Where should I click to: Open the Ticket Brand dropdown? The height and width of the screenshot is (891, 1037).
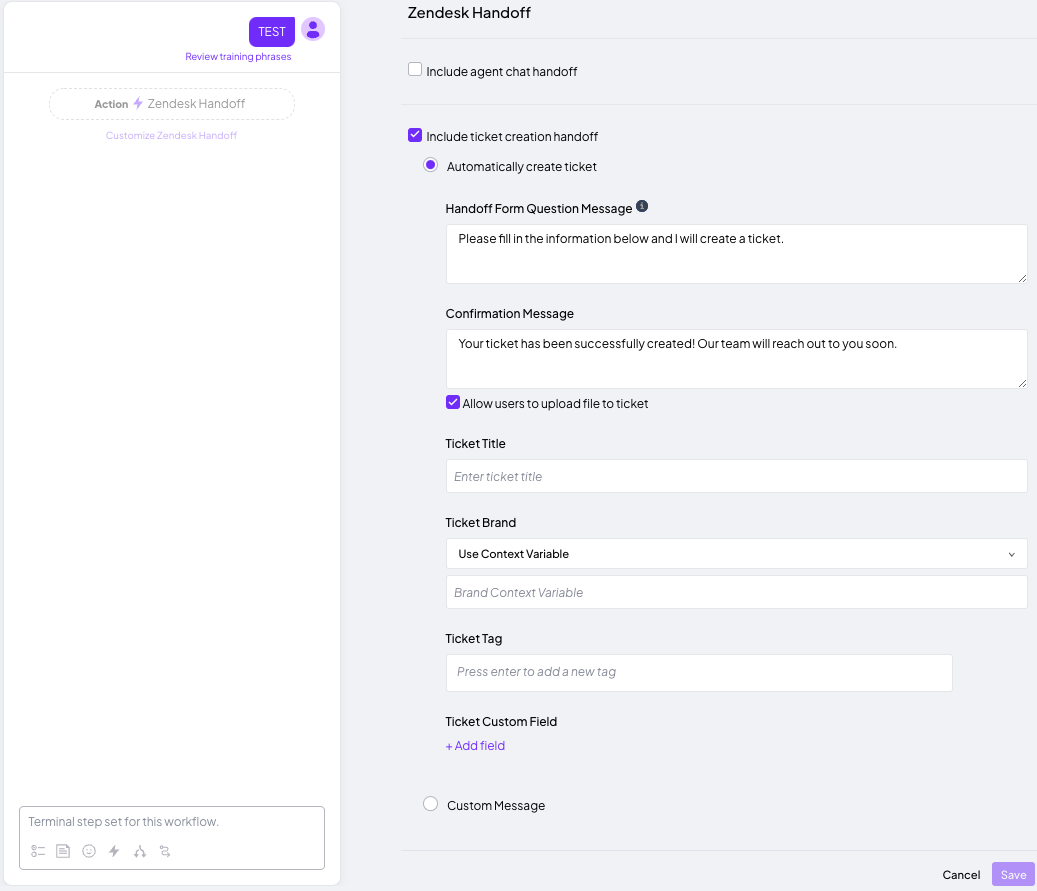click(x=736, y=554)
